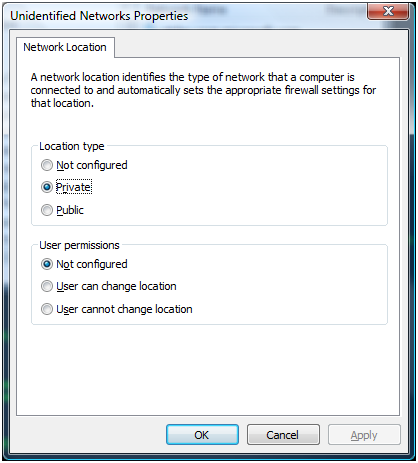Confirm settings with the OK button

pyautogui.click(x=202, y=435)
